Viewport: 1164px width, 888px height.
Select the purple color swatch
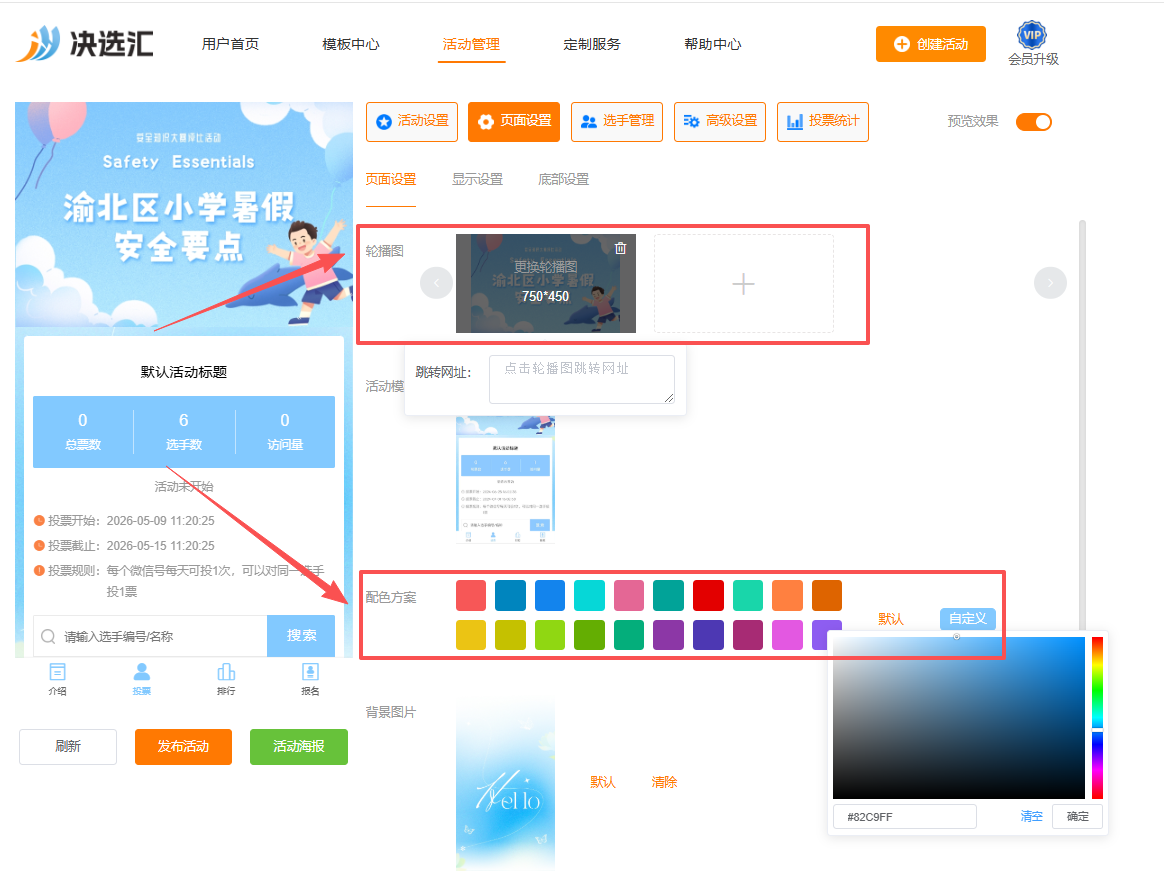tap(668, 635)
